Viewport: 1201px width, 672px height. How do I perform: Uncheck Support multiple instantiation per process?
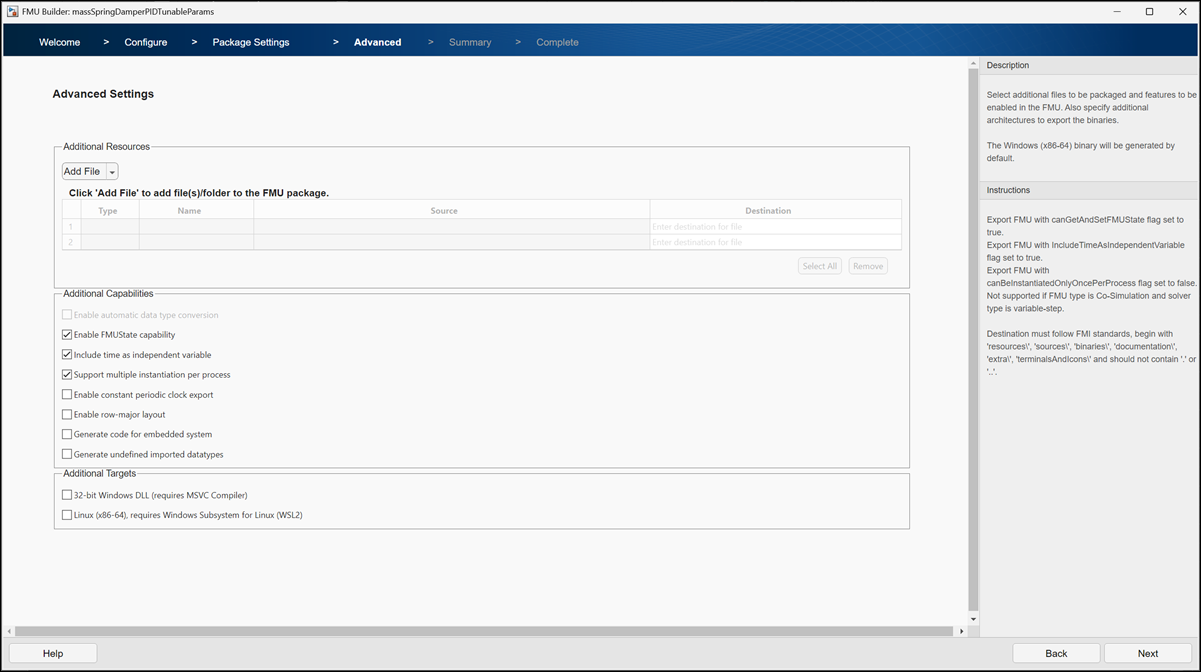[x=66, y=374]
